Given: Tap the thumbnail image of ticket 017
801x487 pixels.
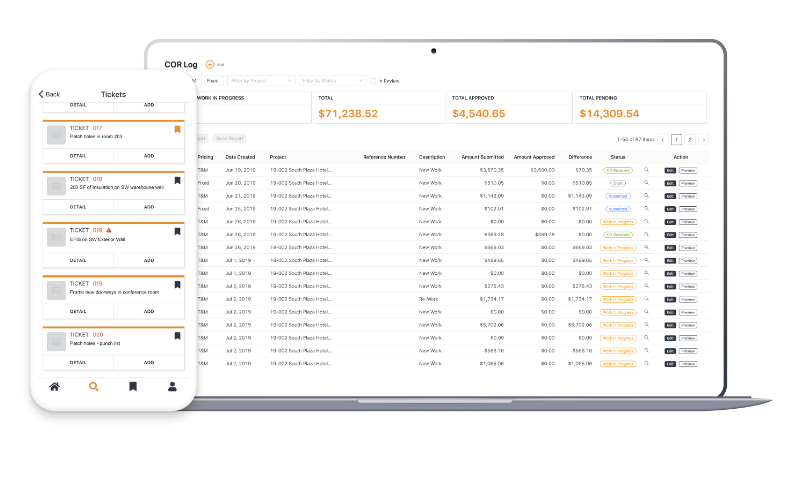Looking at the screenshot, I should click(56, 135).
